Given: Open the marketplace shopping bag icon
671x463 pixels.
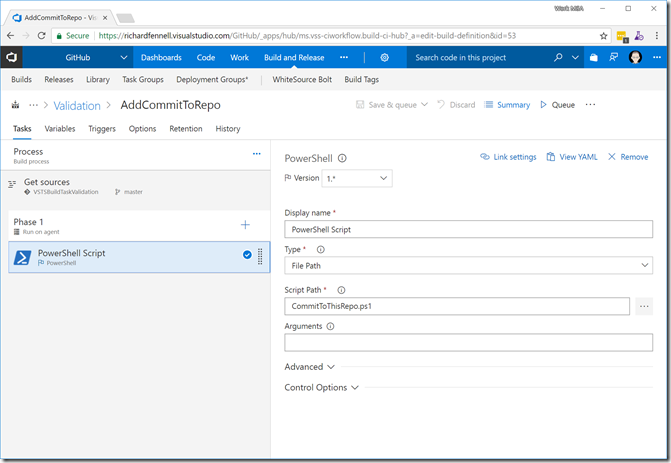Looking at the screenshot, I should (x=594, y=57).
